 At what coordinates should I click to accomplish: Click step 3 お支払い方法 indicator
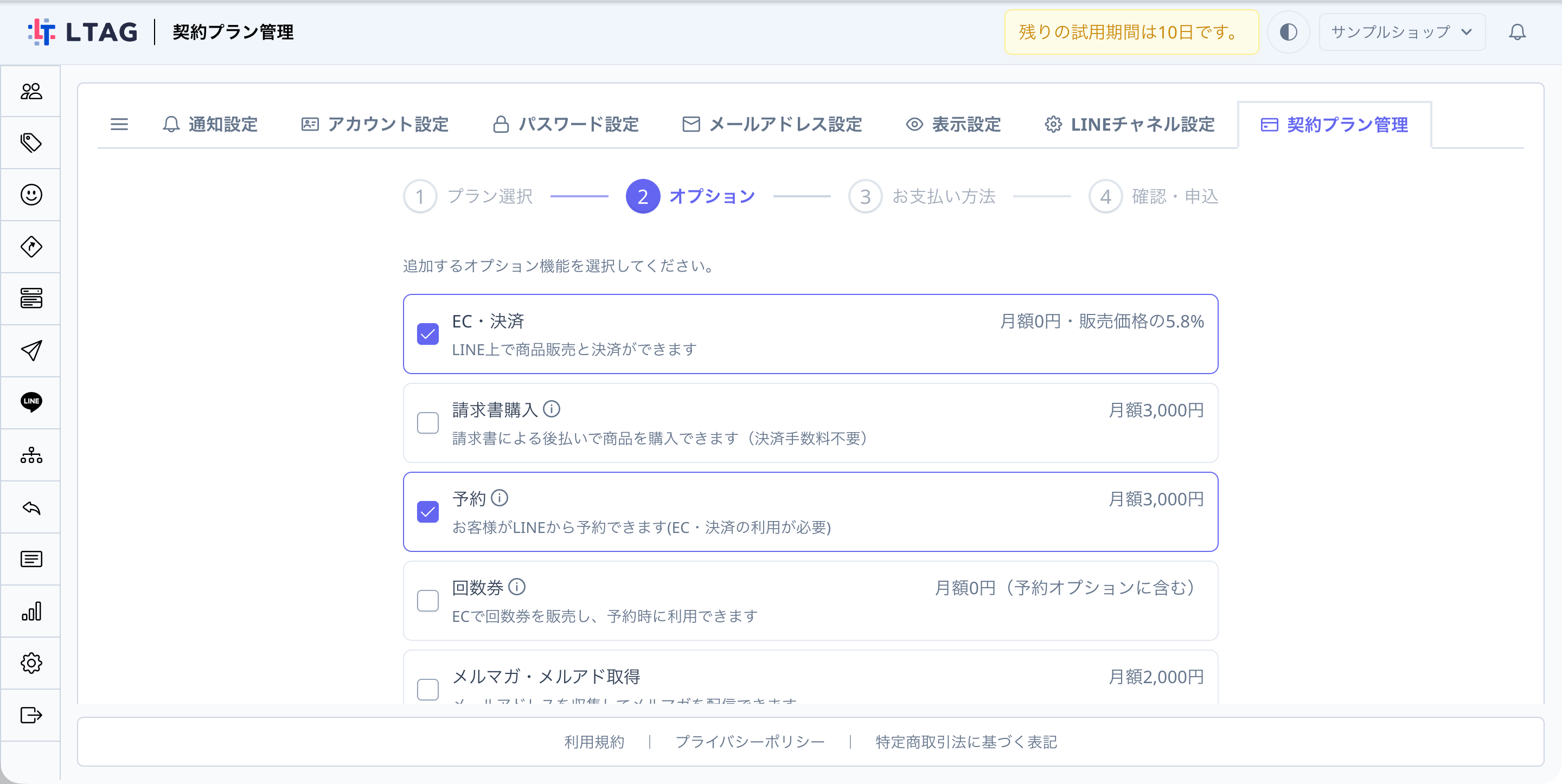point(921,196)
